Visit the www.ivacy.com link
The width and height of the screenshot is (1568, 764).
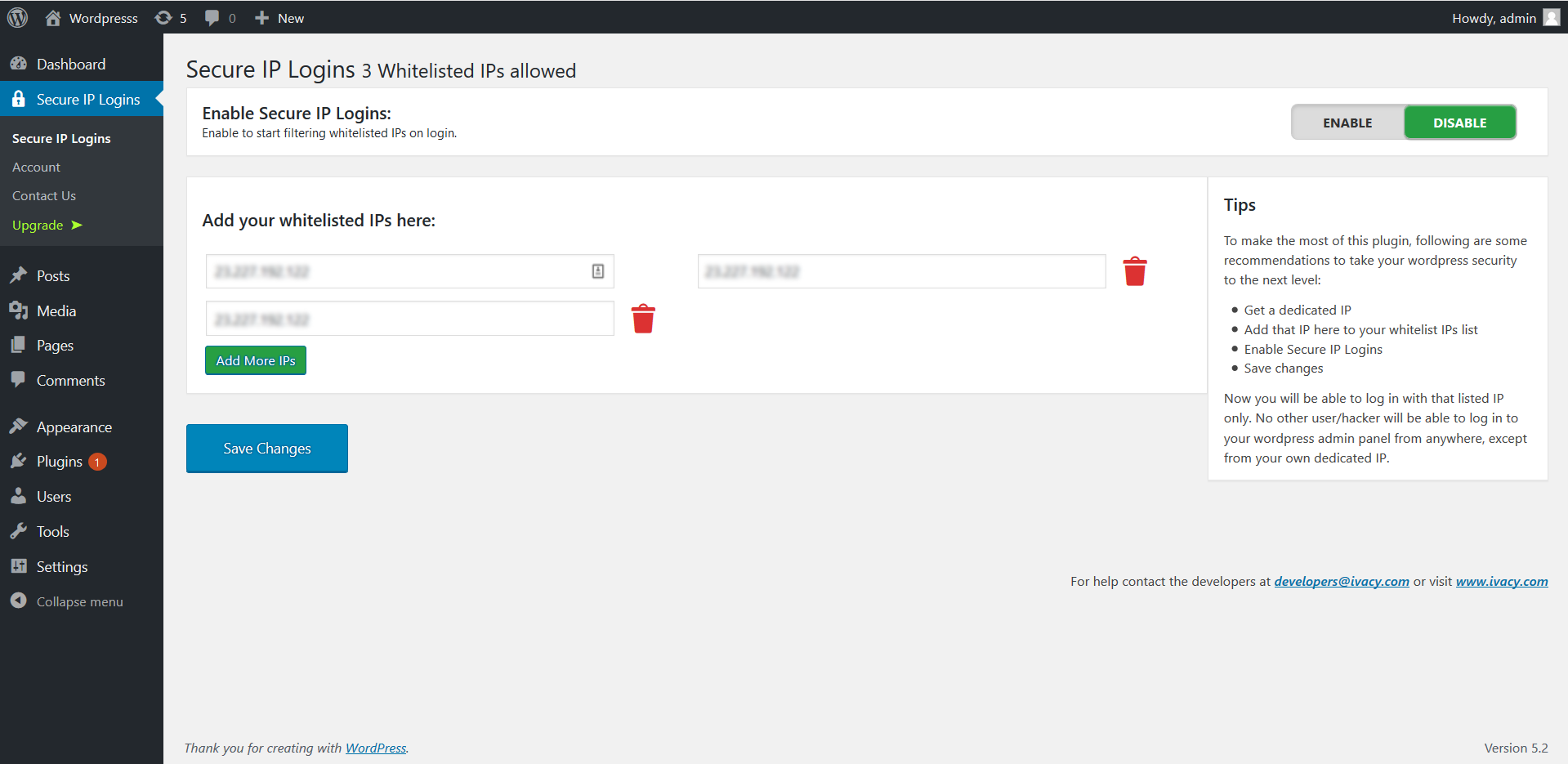(1501, 581)
